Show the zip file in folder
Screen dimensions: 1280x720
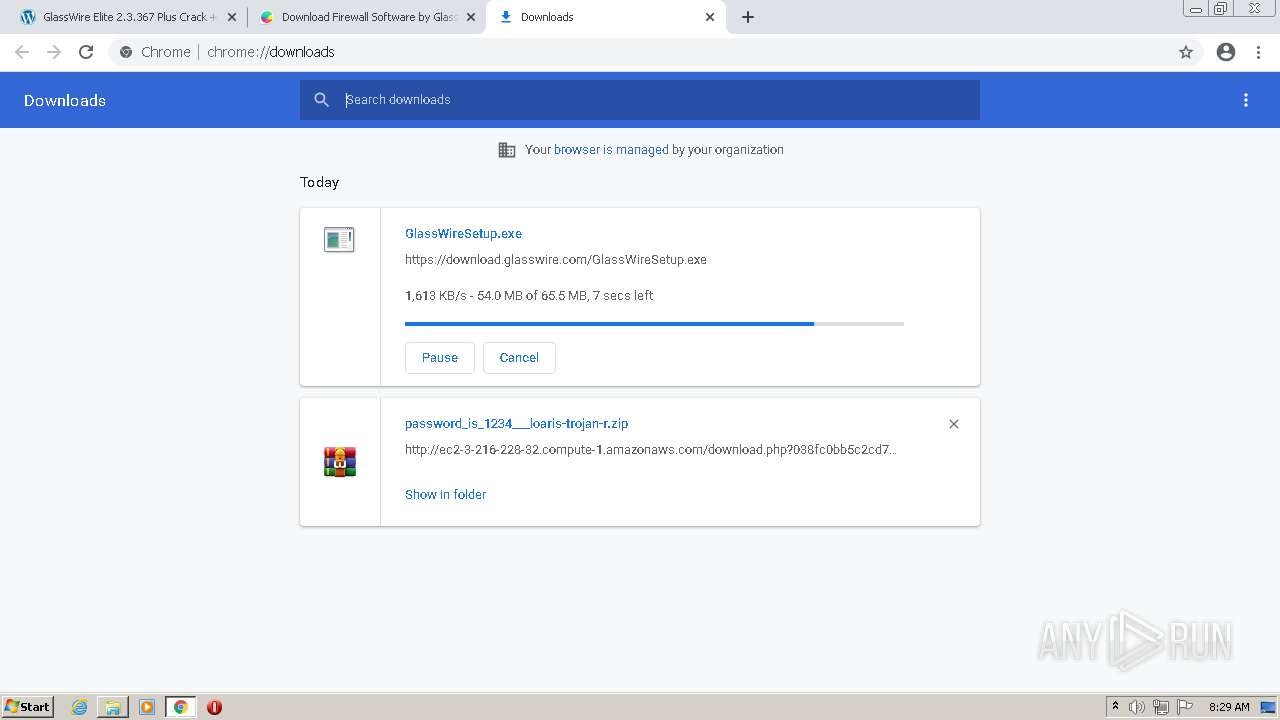[x=445, y=495]
